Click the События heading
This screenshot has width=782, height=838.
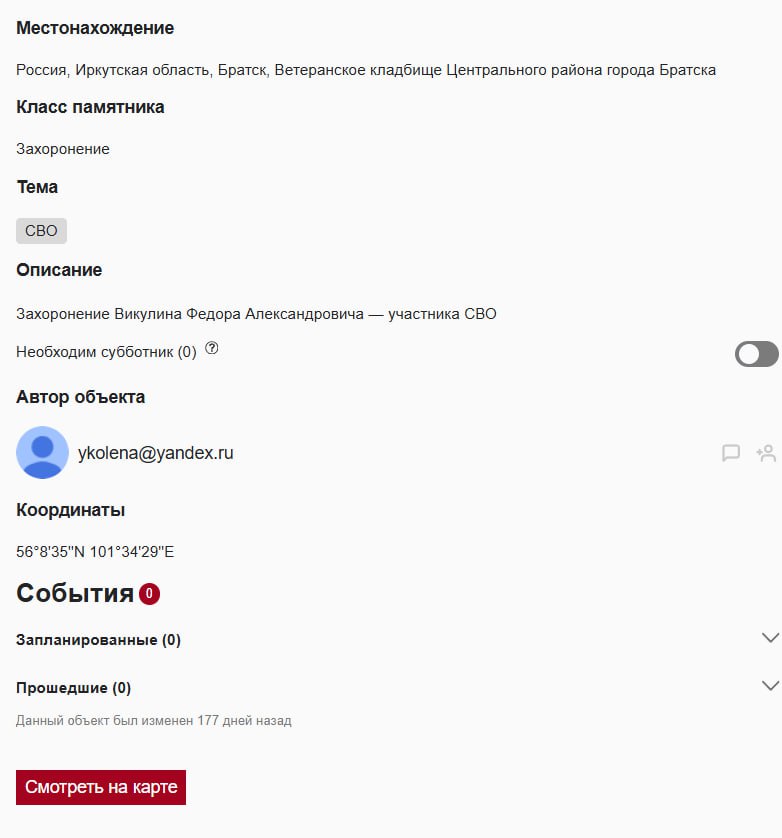(75, 594)
